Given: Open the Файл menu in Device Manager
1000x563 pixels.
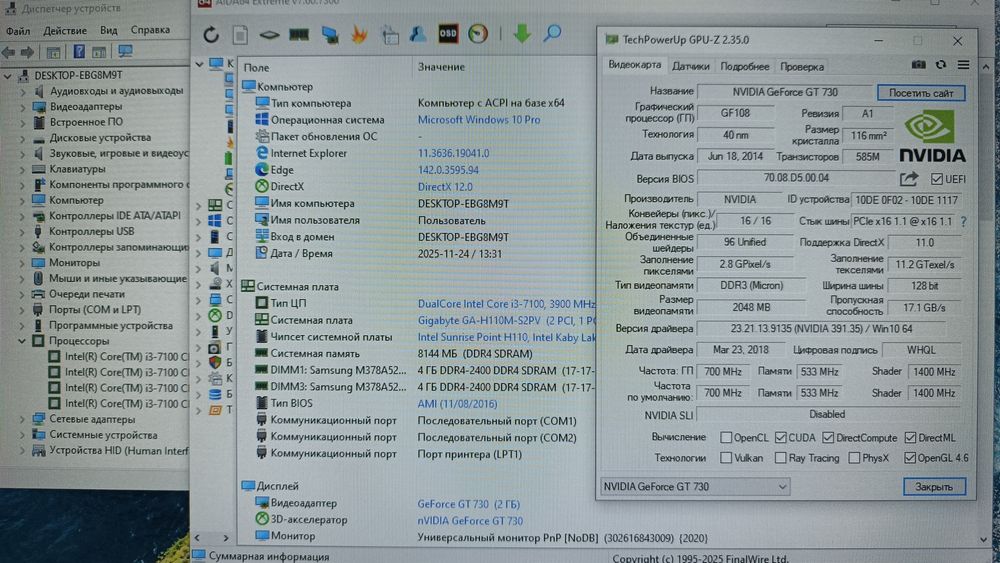Looking at the screenshot, I should tap(18, 31).
